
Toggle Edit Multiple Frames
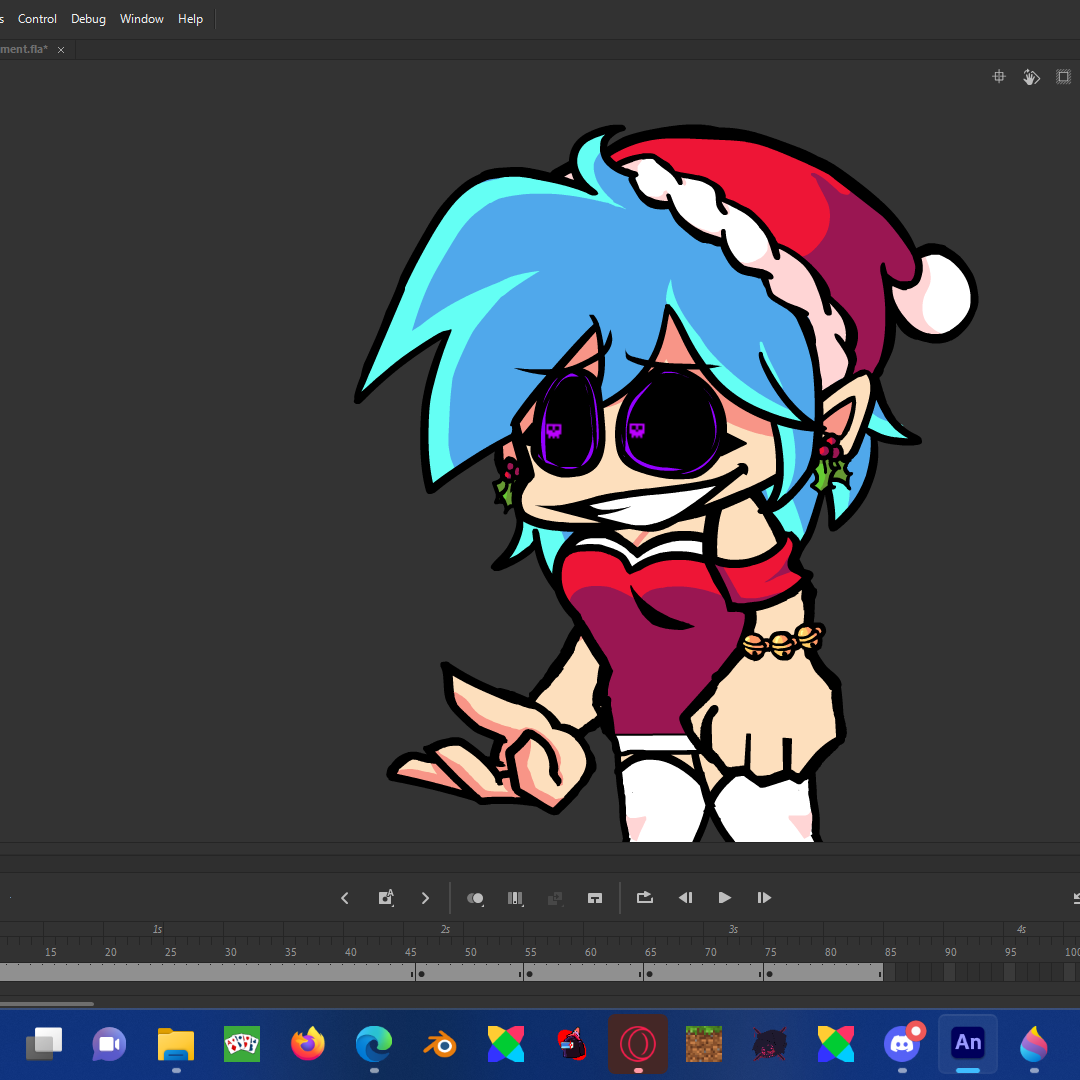515,897
